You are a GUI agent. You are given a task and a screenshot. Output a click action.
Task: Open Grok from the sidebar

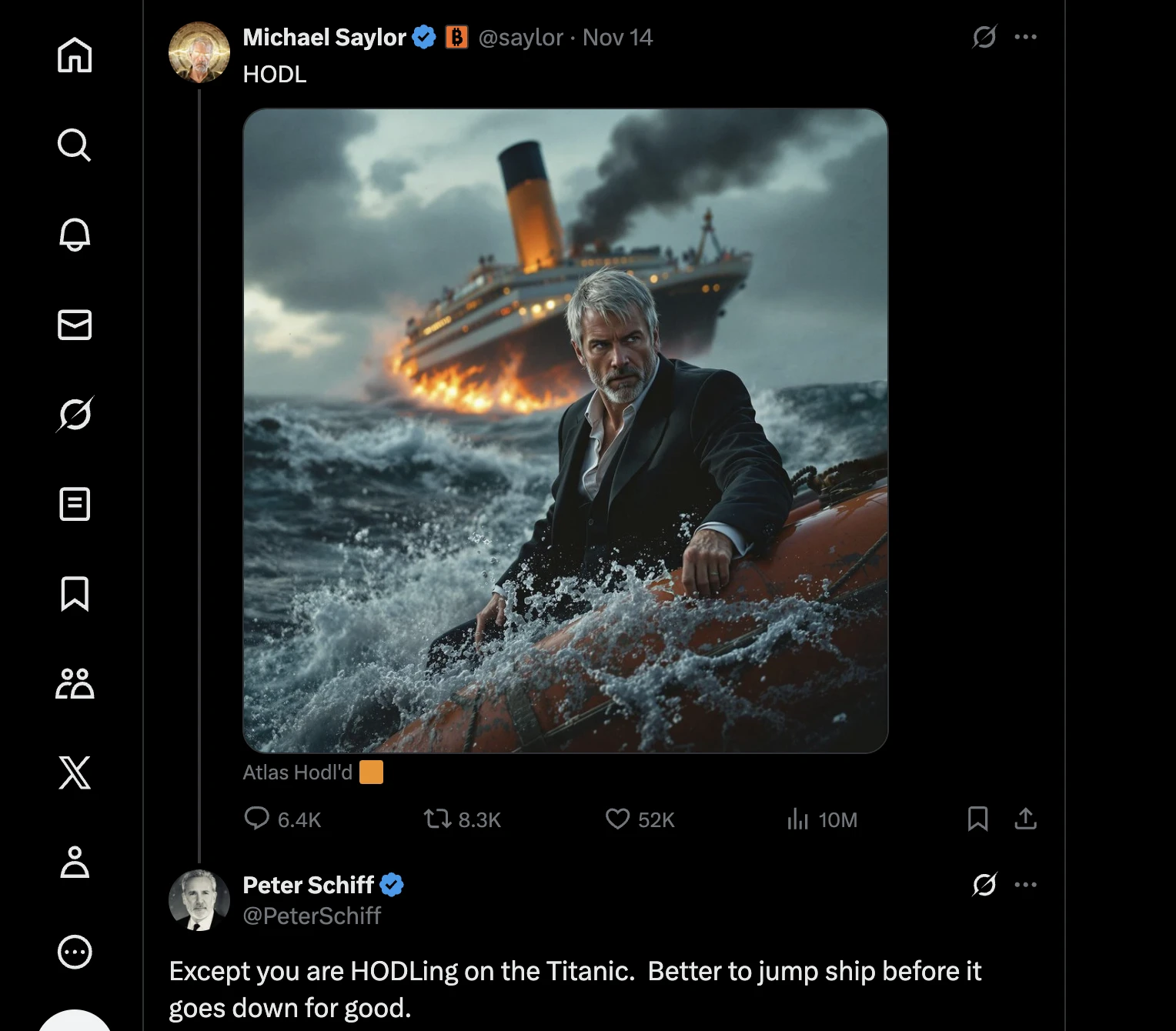pyautogui.click(x=75, y=415)
